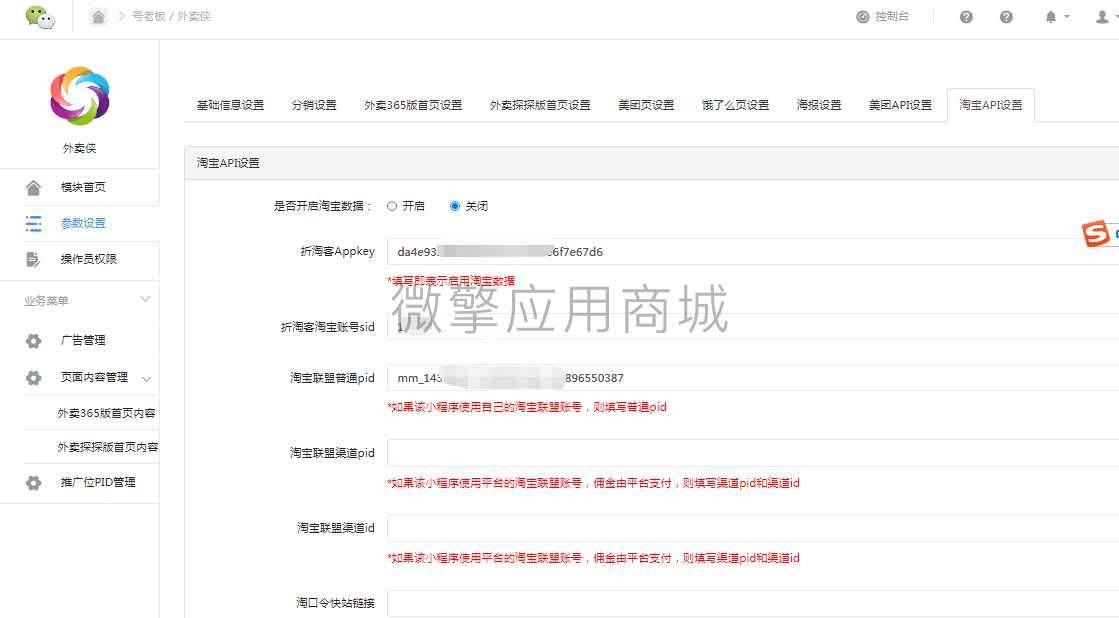
Task: Click the WeChat logo icon
Action: pos(40,17)
